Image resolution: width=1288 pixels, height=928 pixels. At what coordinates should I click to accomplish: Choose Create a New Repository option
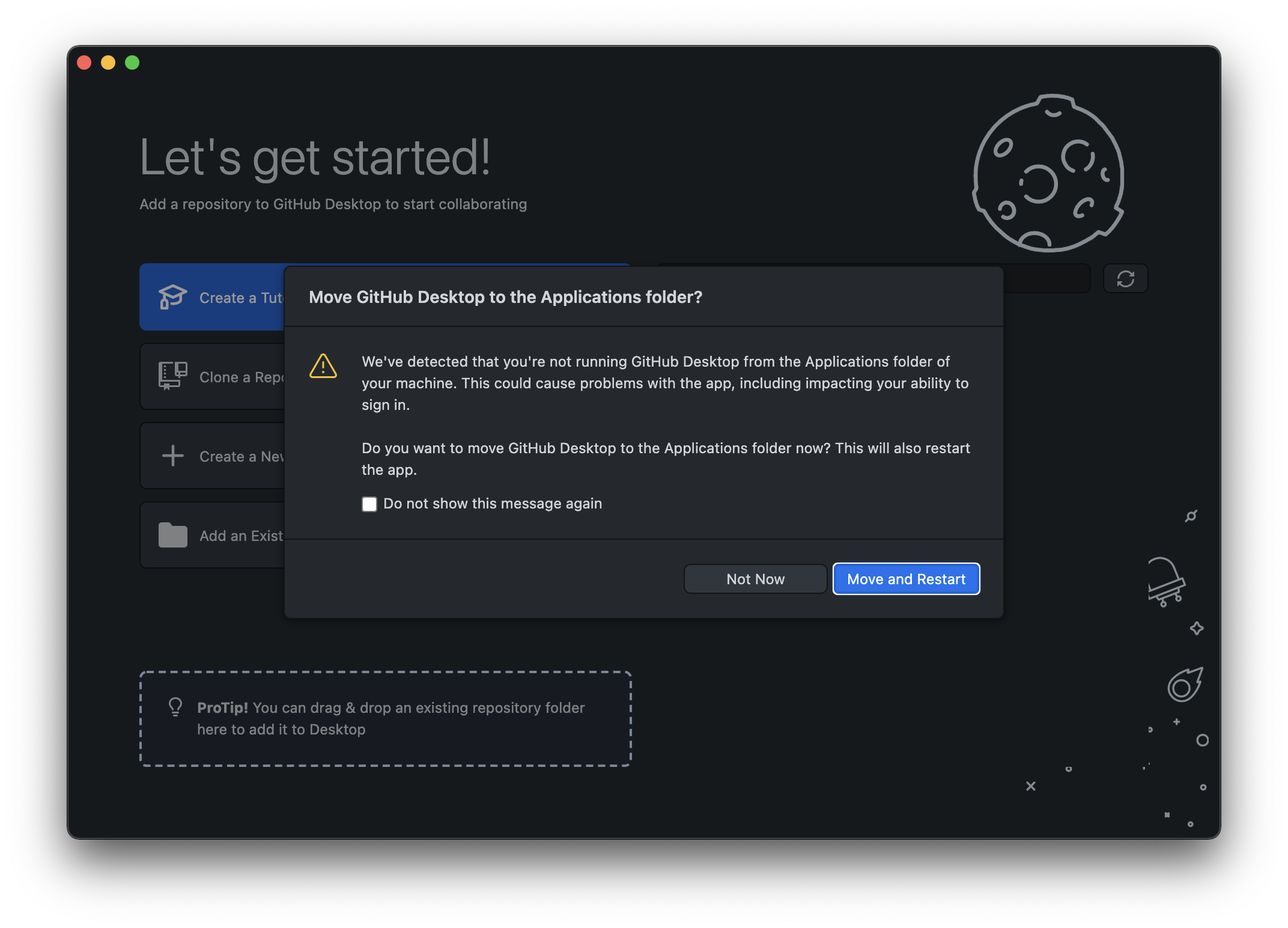pos(212,456)
